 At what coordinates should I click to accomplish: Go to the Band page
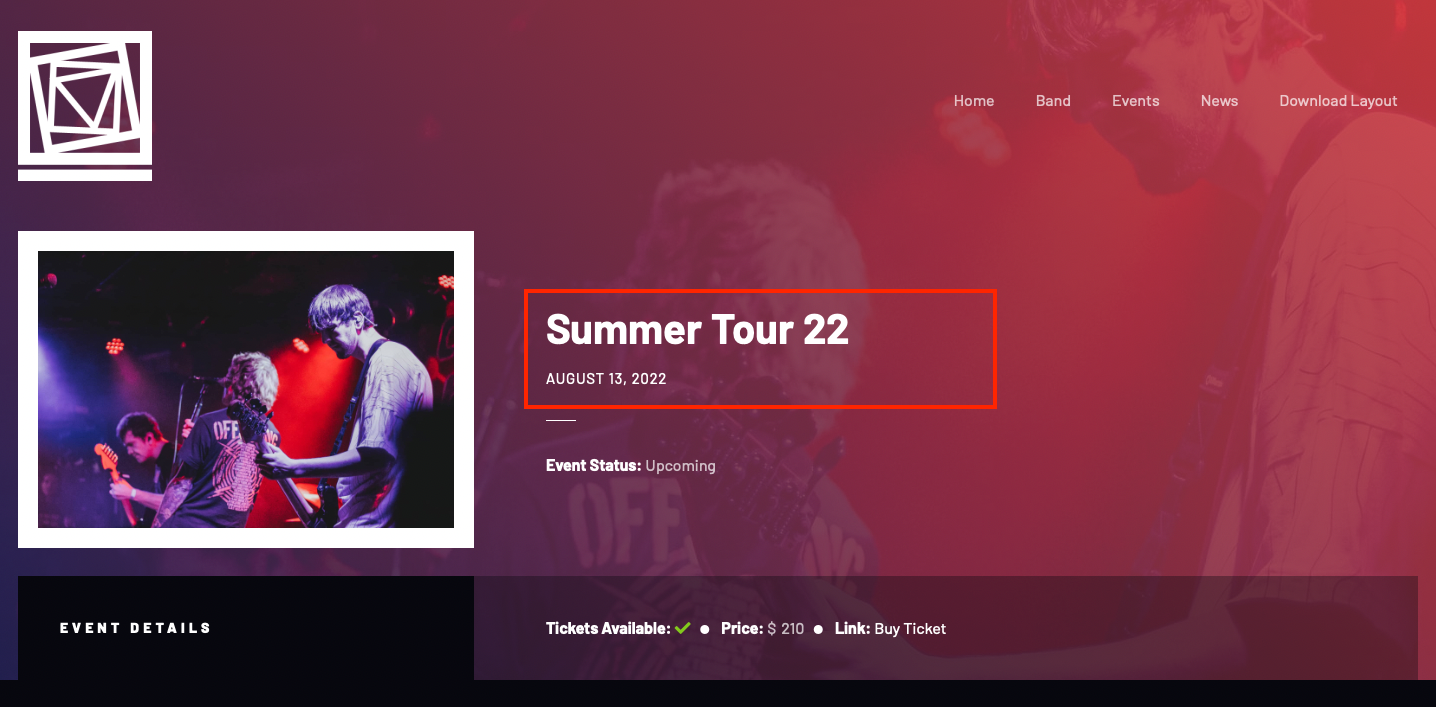pos(1053,101)
